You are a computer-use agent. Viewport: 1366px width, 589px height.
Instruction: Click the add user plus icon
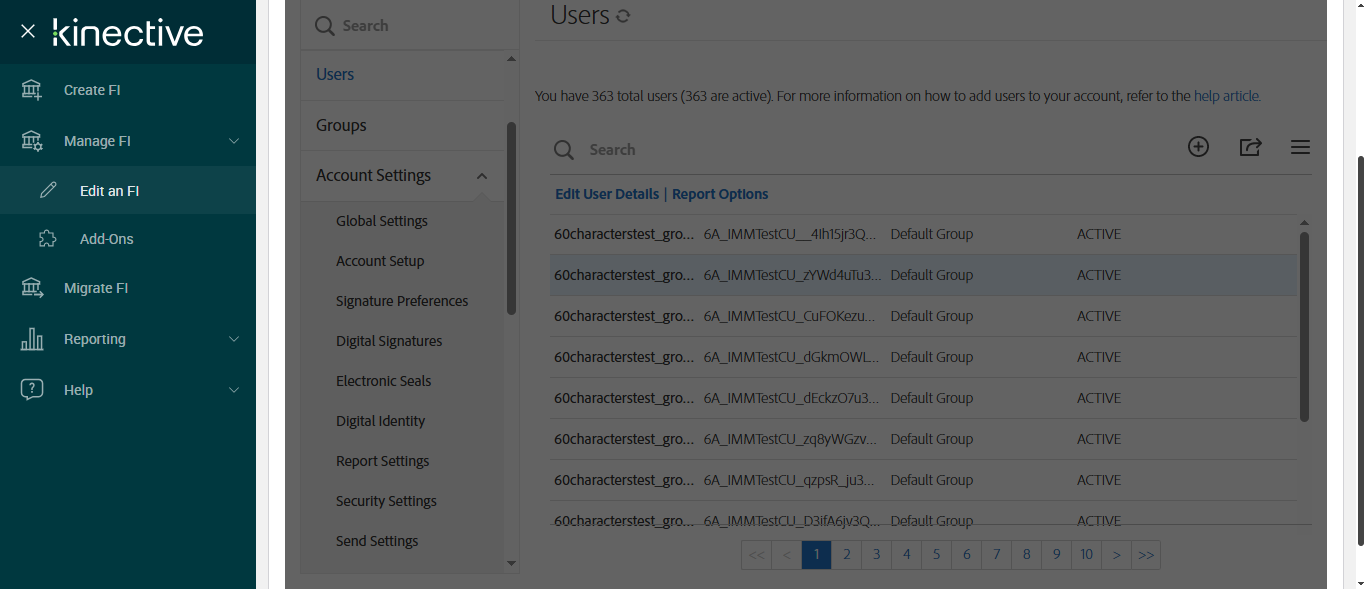tap(1198, 147)
